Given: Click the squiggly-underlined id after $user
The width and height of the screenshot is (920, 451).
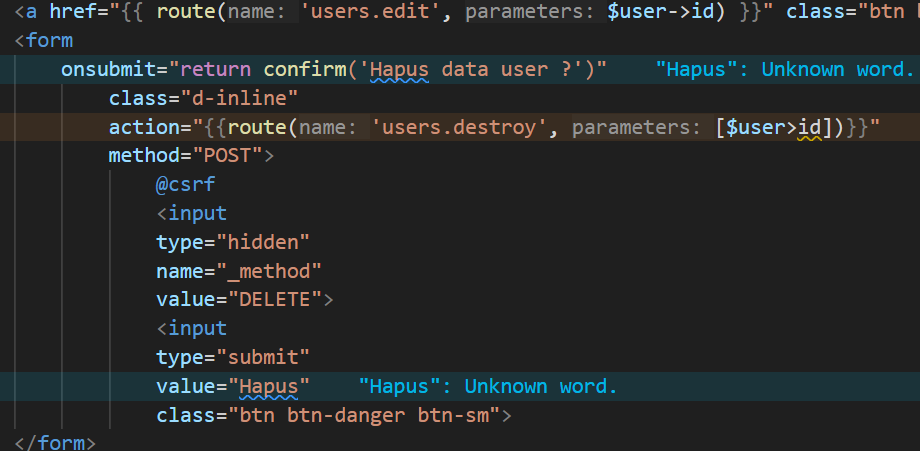Looking at the screenshot, I should coord(808,128).
